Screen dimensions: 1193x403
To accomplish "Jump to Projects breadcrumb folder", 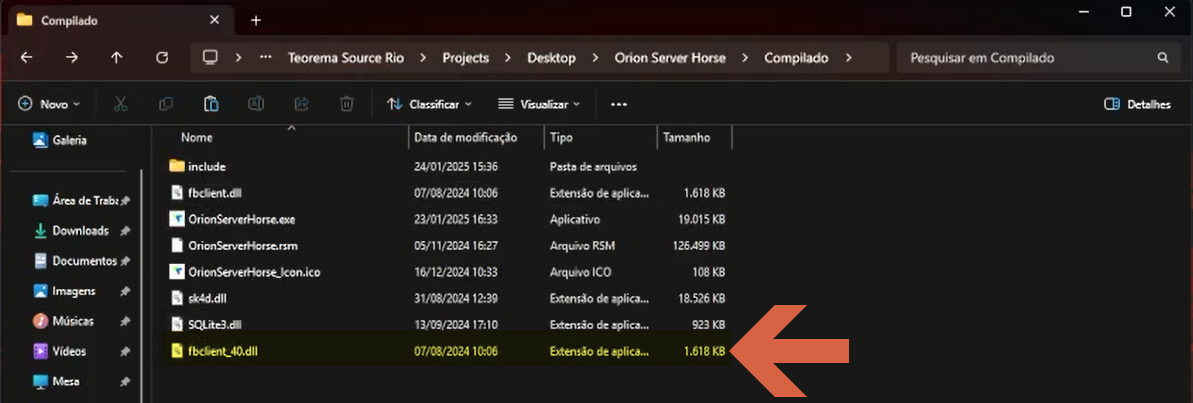I will click(x=466, y=58).
